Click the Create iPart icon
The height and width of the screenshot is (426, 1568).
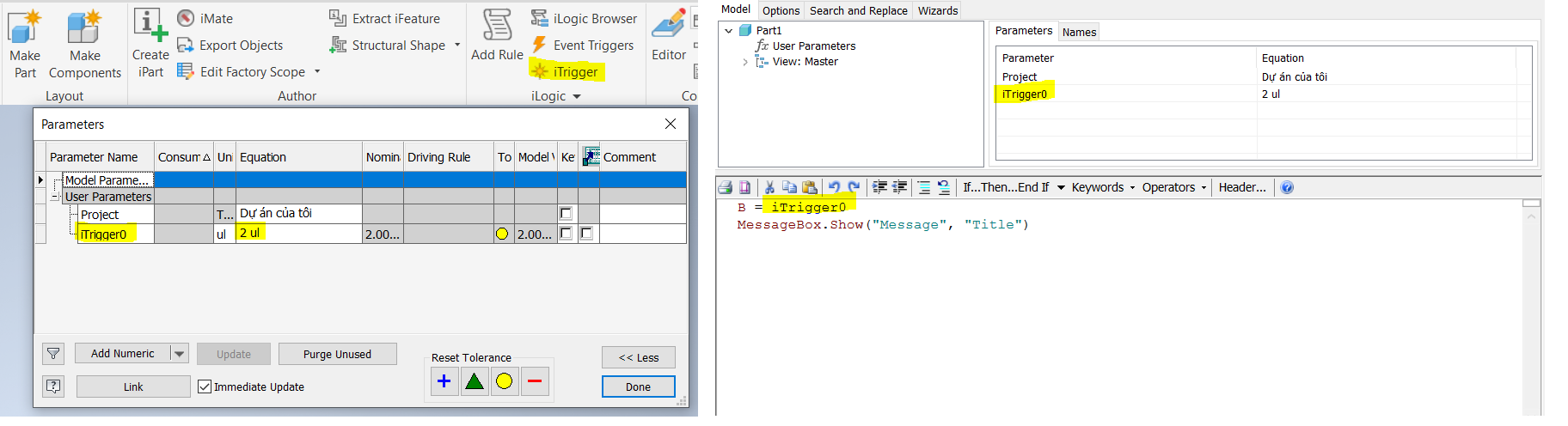coord(150,34)
